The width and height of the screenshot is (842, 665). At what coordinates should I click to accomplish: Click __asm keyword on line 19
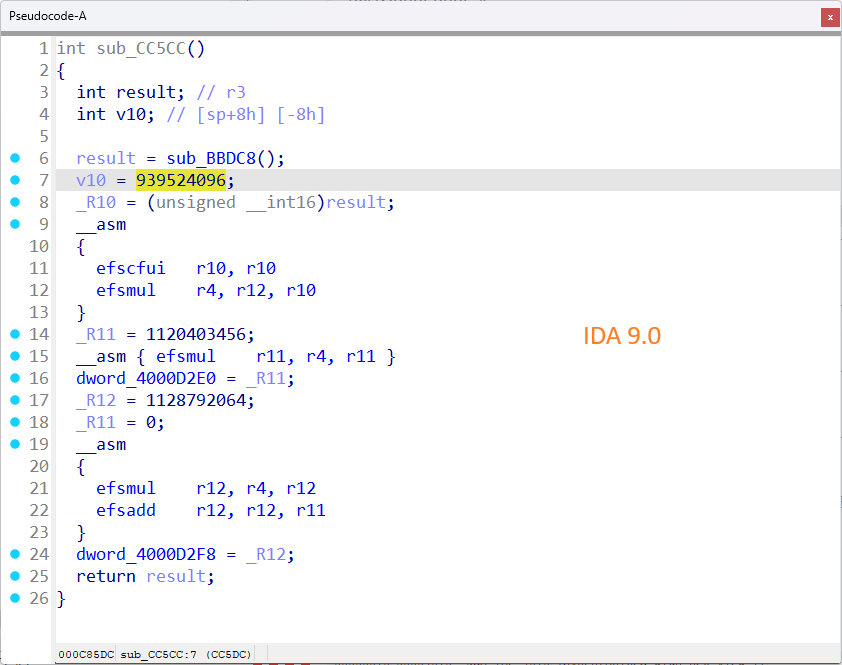pyautogui.click(x=101, y=445)
